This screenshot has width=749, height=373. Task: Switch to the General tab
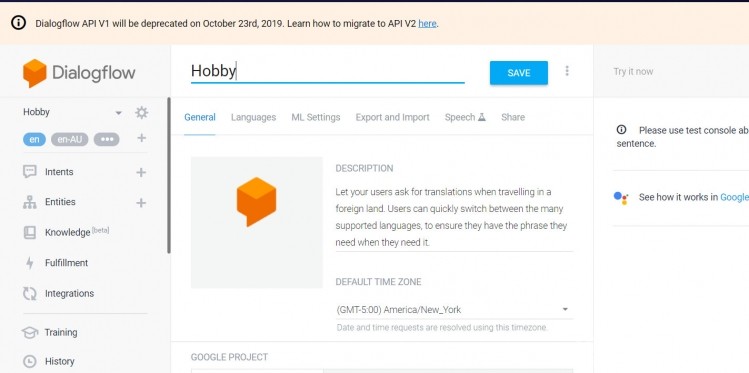[x=200, y=117]
